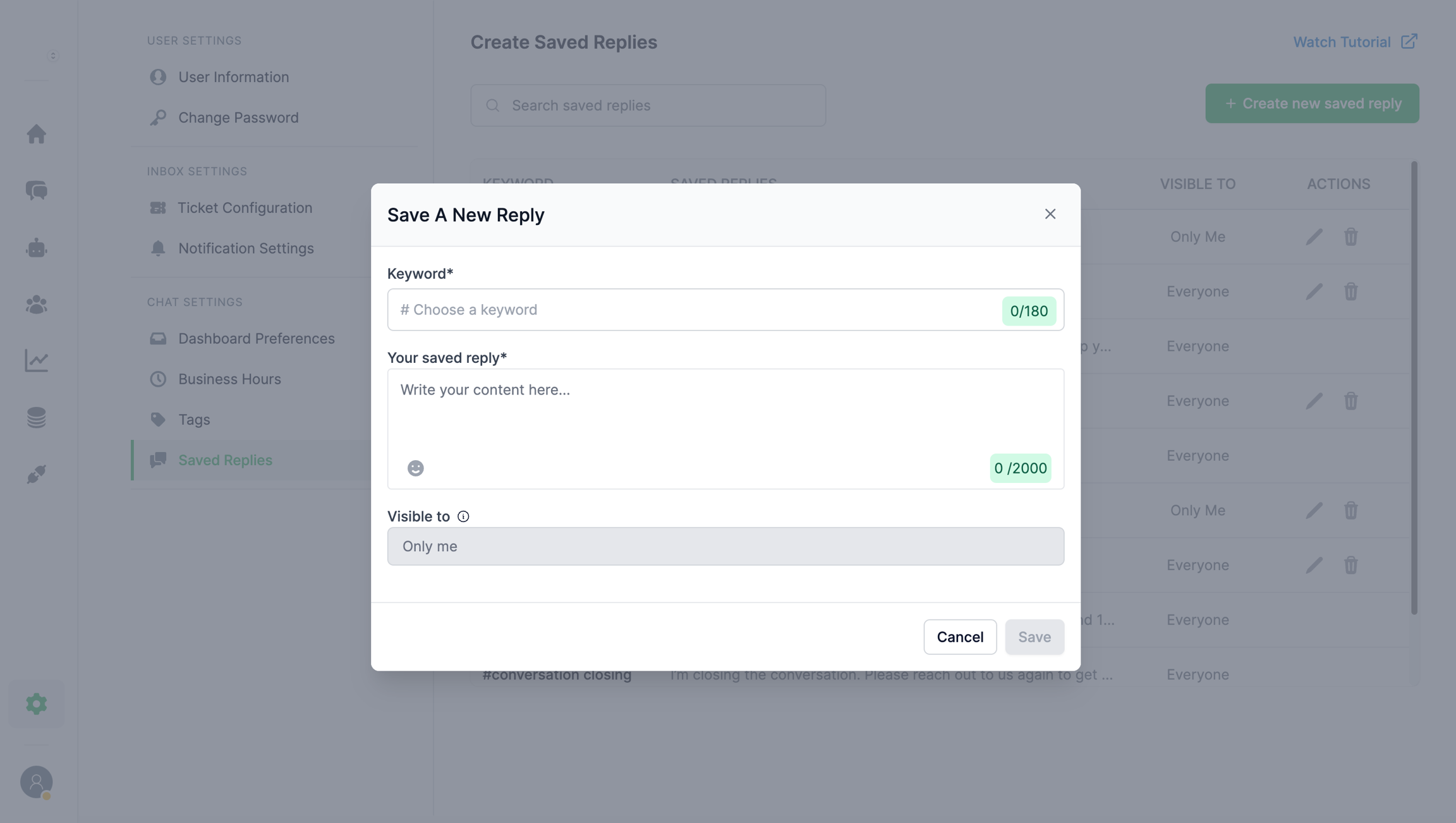Open the conversations chat icon in sidebar
The image size is (1456, 823).
[x=37, y=190]
